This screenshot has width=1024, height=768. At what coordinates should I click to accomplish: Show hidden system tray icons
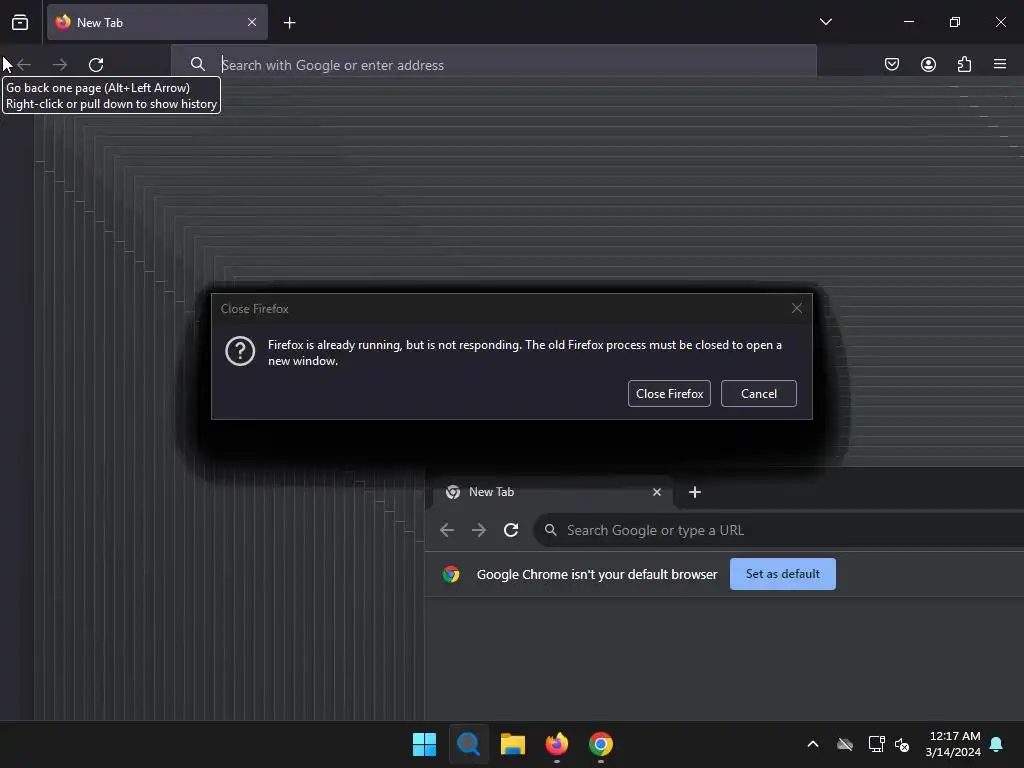tap(813, 744)
